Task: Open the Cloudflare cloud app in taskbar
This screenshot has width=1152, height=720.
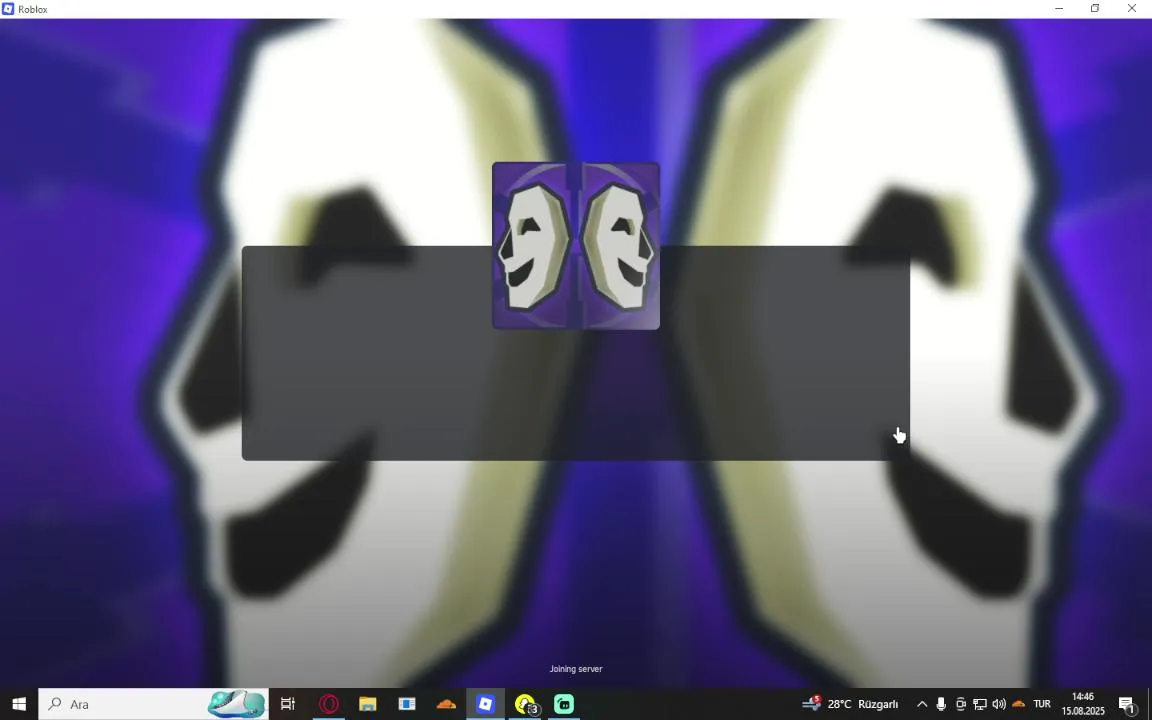Action: [x=446, y=704]
